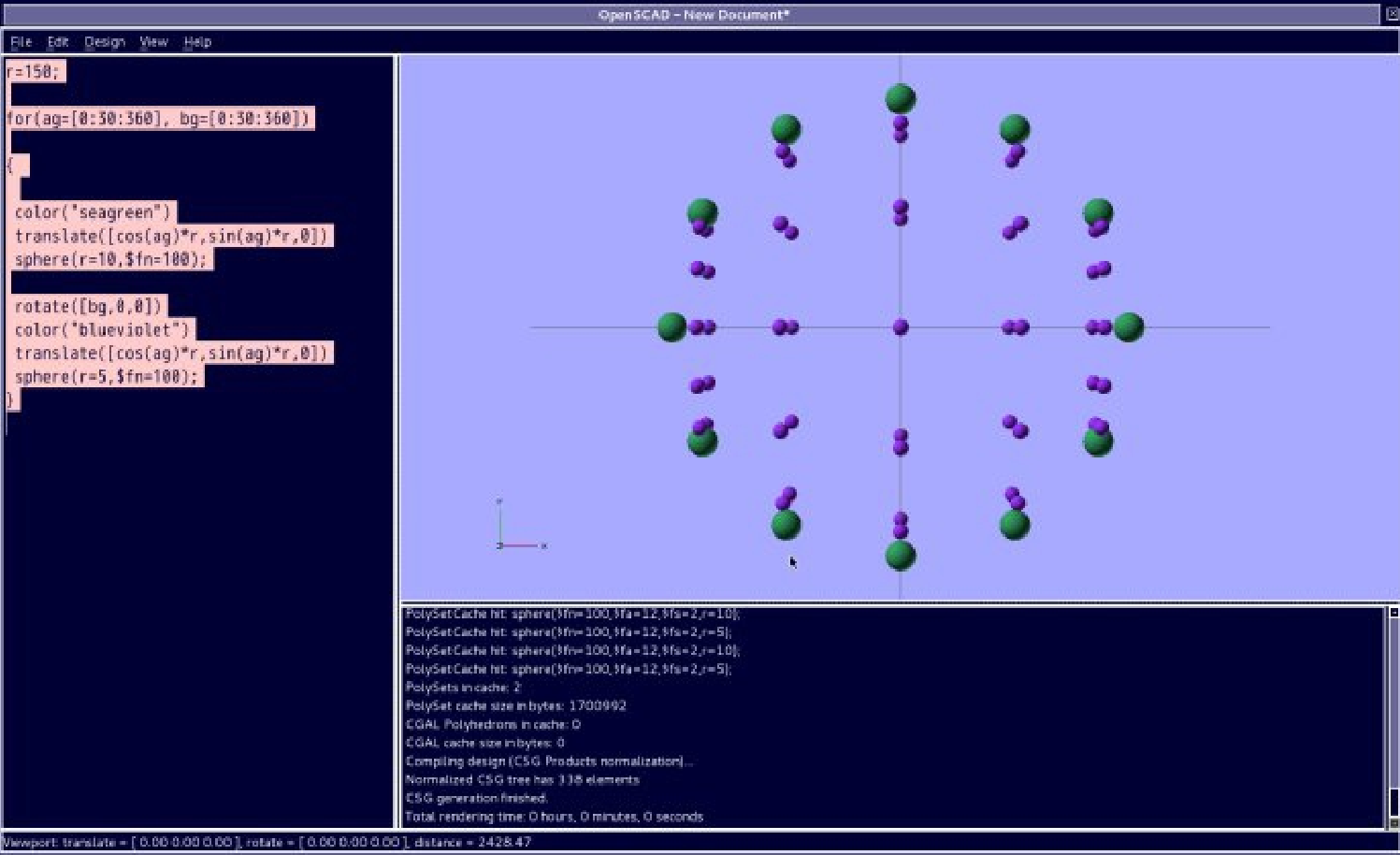Close the OpenSCAD window
Viewport: 1400px width, 855px height.
coord(1392,14)
